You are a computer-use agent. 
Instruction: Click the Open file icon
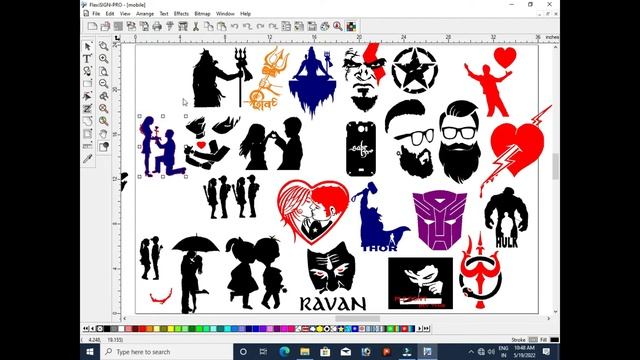(105, 27)
